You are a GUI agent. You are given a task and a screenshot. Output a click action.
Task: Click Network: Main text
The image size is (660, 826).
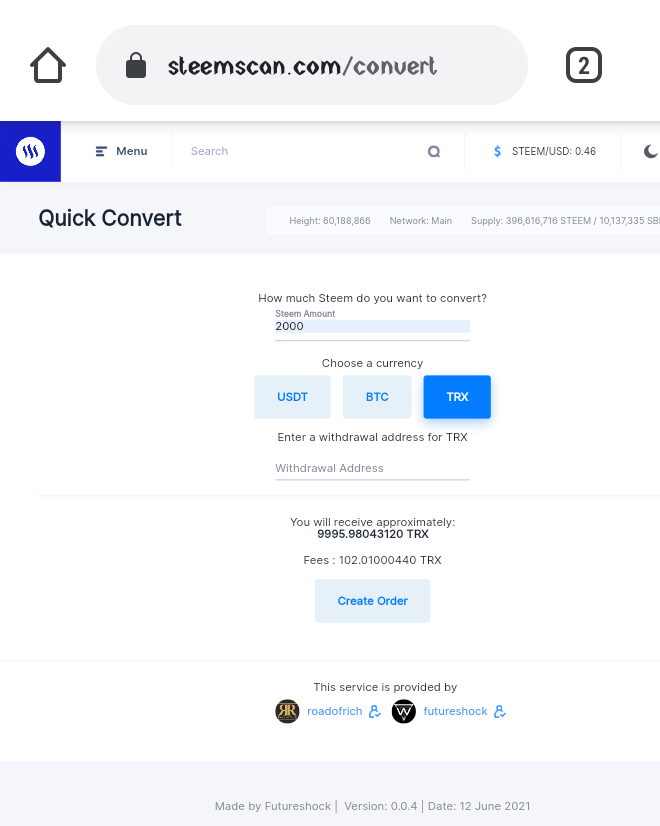click(x=421, y=221)
